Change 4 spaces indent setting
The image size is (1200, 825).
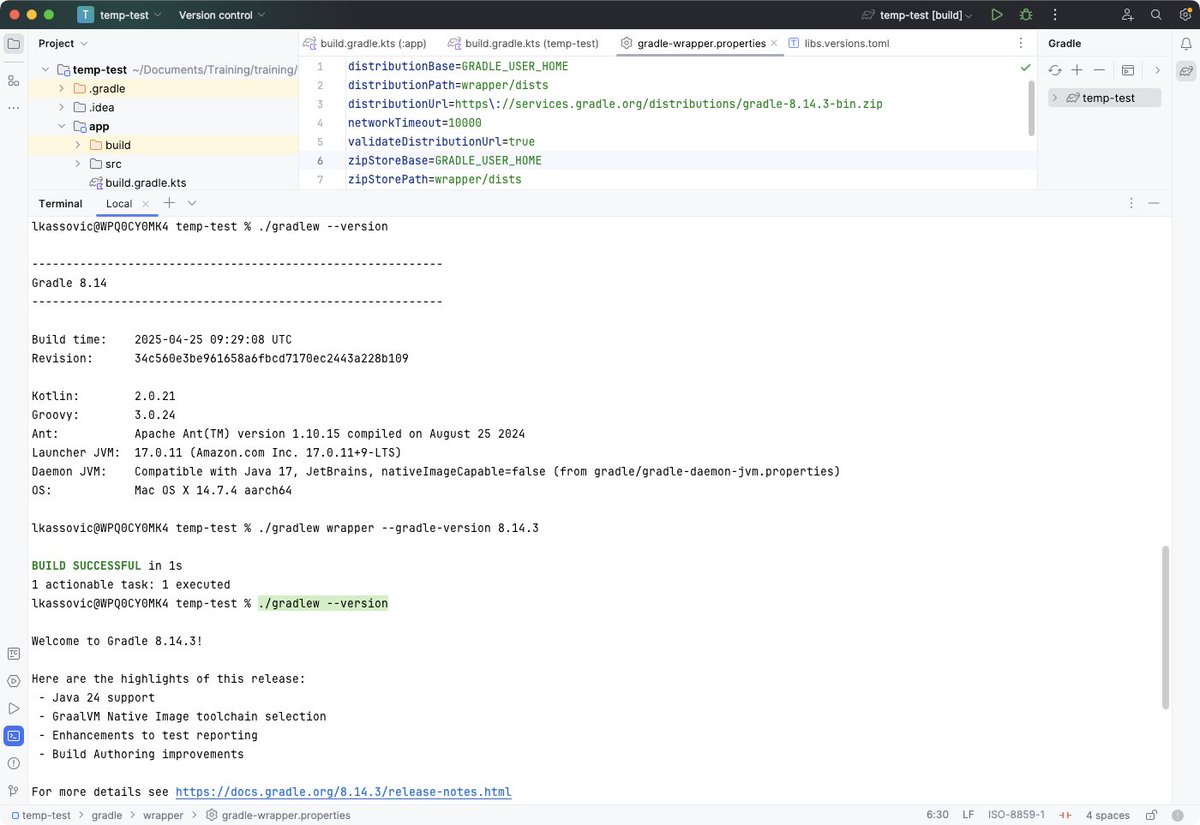(x=1107, y=815)
